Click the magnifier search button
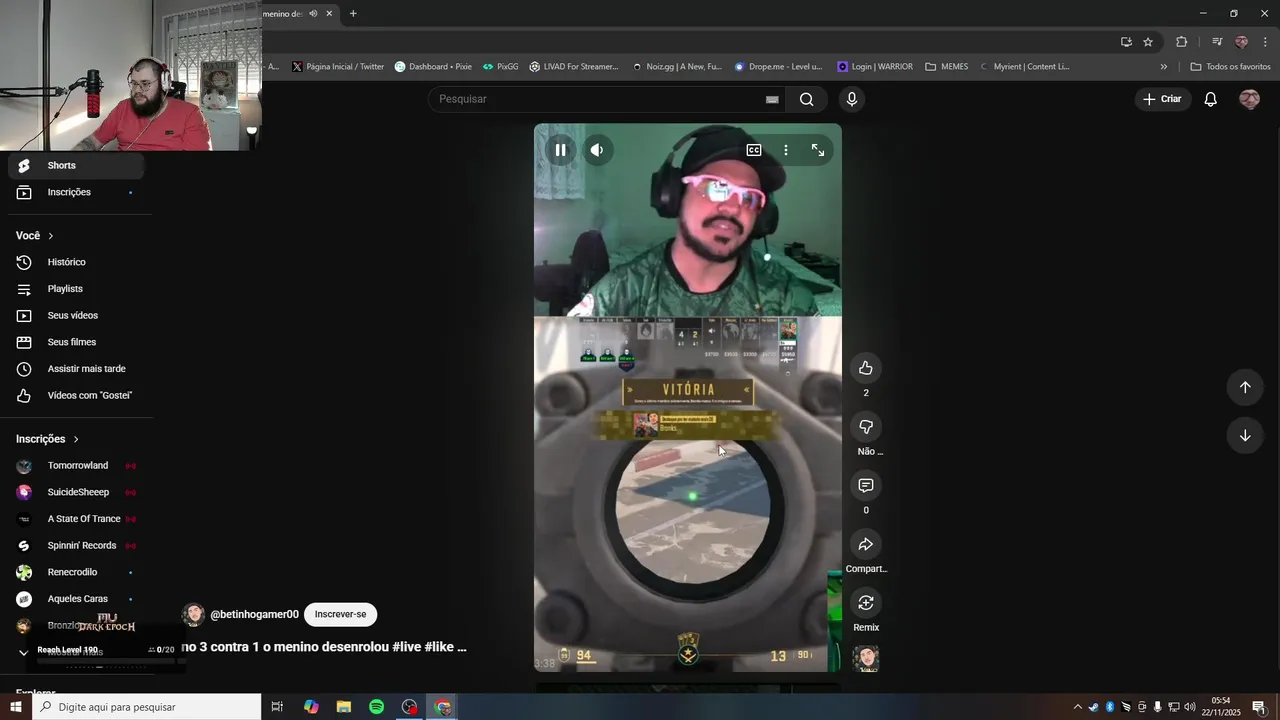Viewport: 1280px width, 720px height. [x=807, y=99]
